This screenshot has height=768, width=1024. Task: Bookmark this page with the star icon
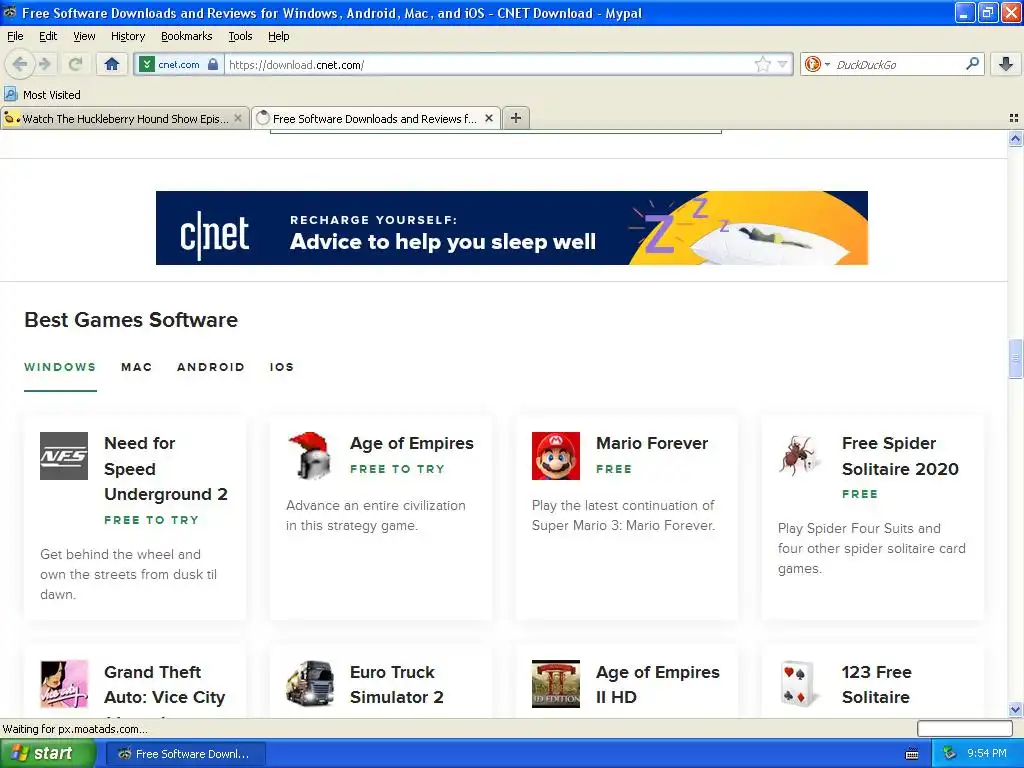click(x=762, y=64)
